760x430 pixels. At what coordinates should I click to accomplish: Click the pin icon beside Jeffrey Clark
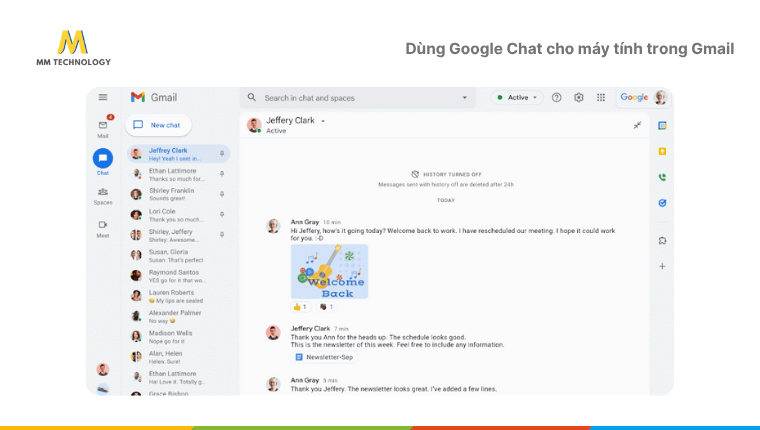[x=222, y=154]
